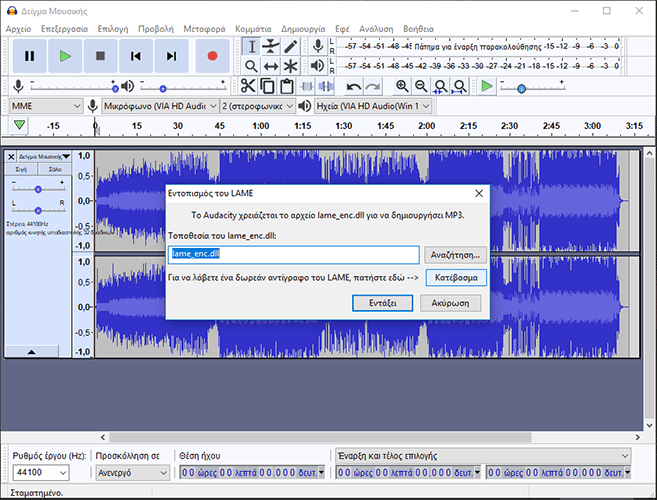This screenshot has width=657, height=500.
Task: Click the track gain slider handle
Action: [x=38, y=189]
